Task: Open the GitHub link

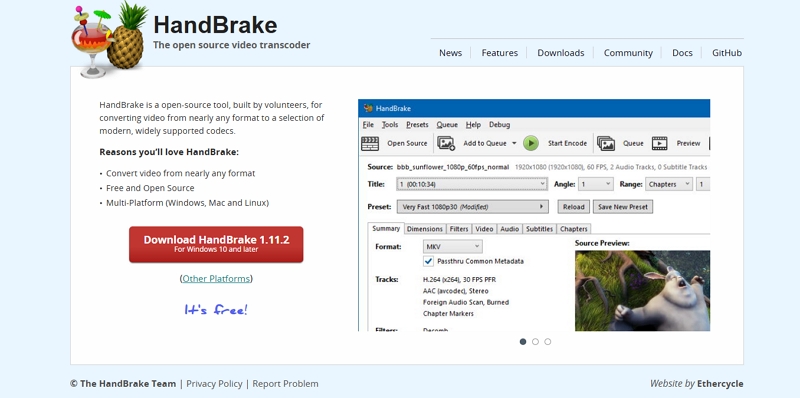Action: [x=727, y=53]
